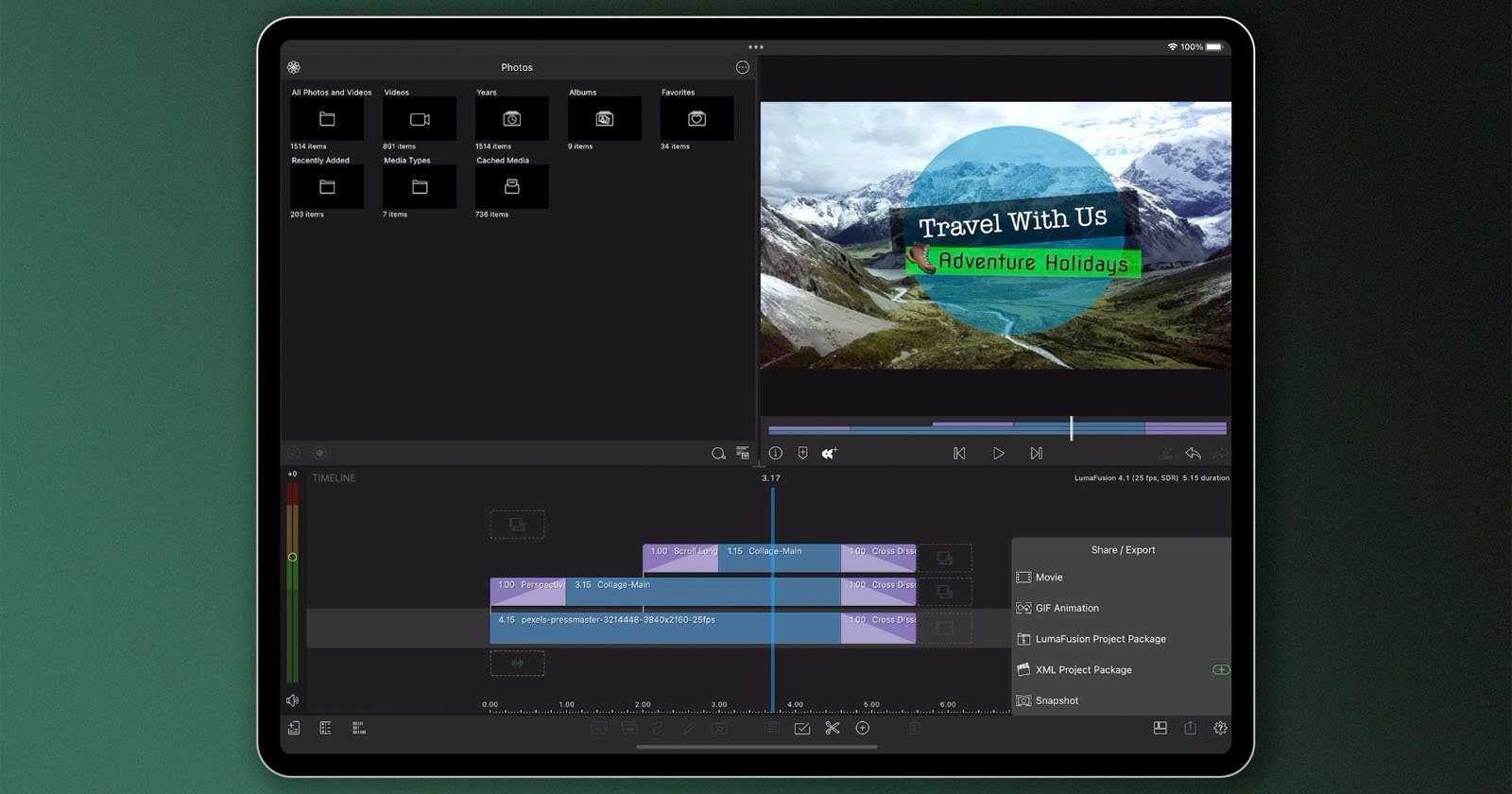Screen dimensions: 1512x794
Task: Split the clip with the scissors tool
Action: pyautogui.click(x=832, y=728)
